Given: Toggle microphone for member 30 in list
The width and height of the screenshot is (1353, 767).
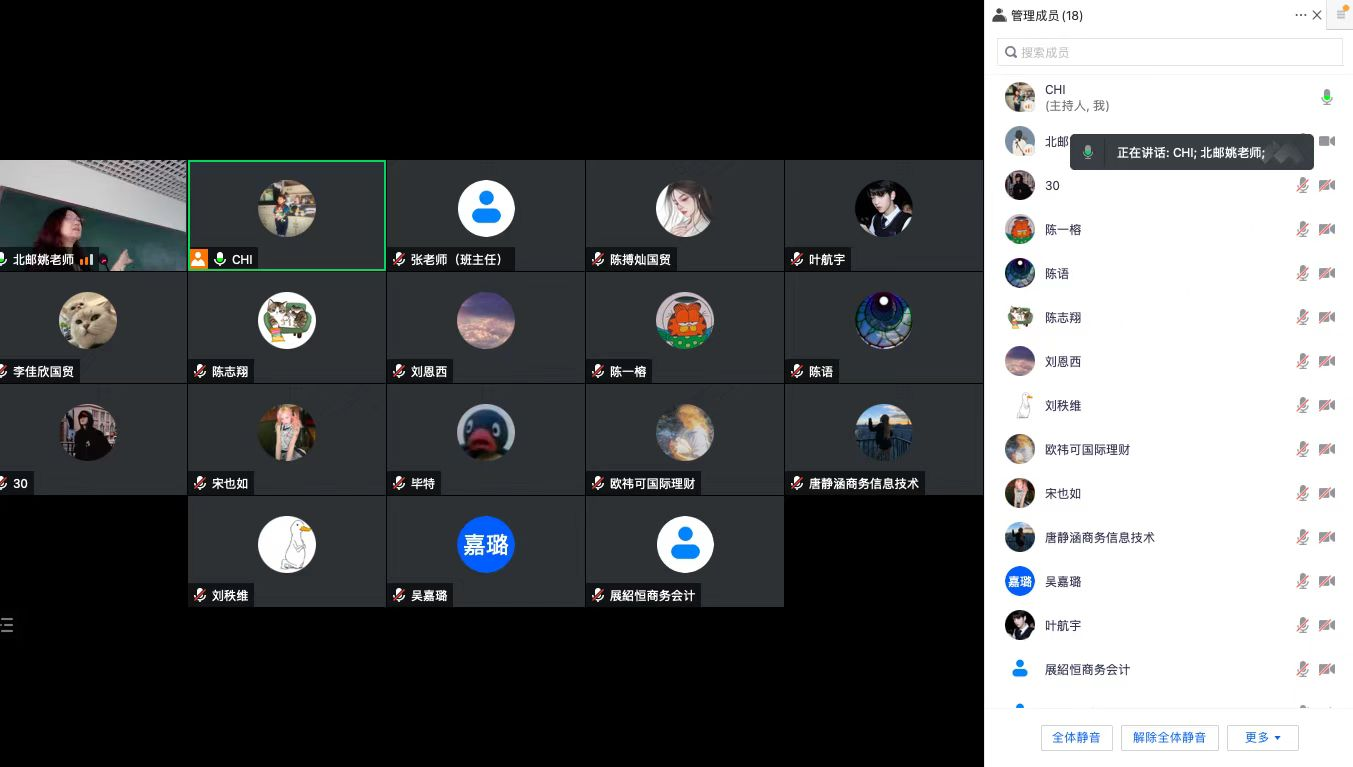Looking at the screenshot, I should click(1303, 185).
